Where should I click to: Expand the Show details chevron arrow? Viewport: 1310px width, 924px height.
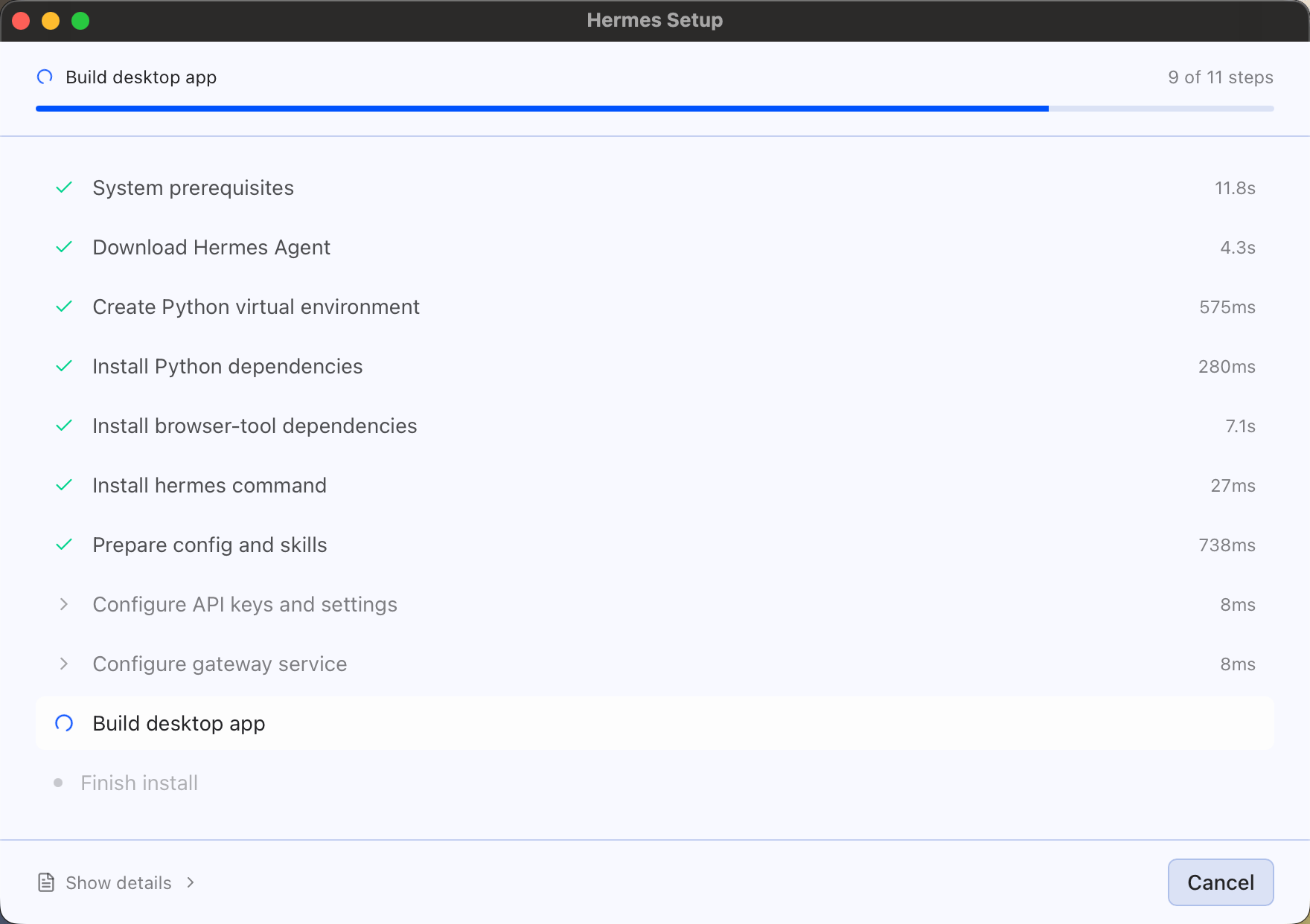coord(191,882)
